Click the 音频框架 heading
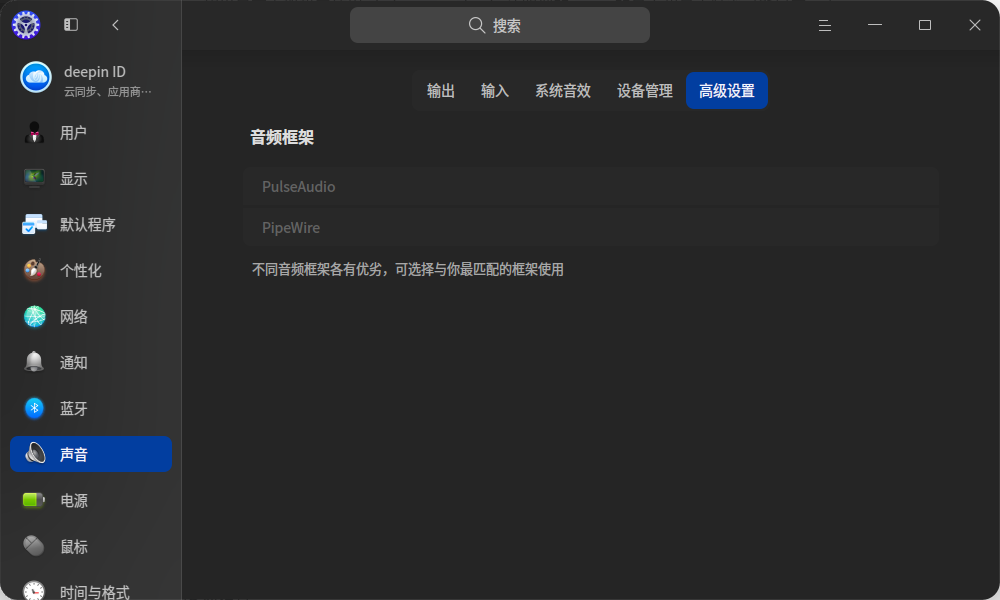Viewport: 1000px width, 600px height. pos(282,137)
